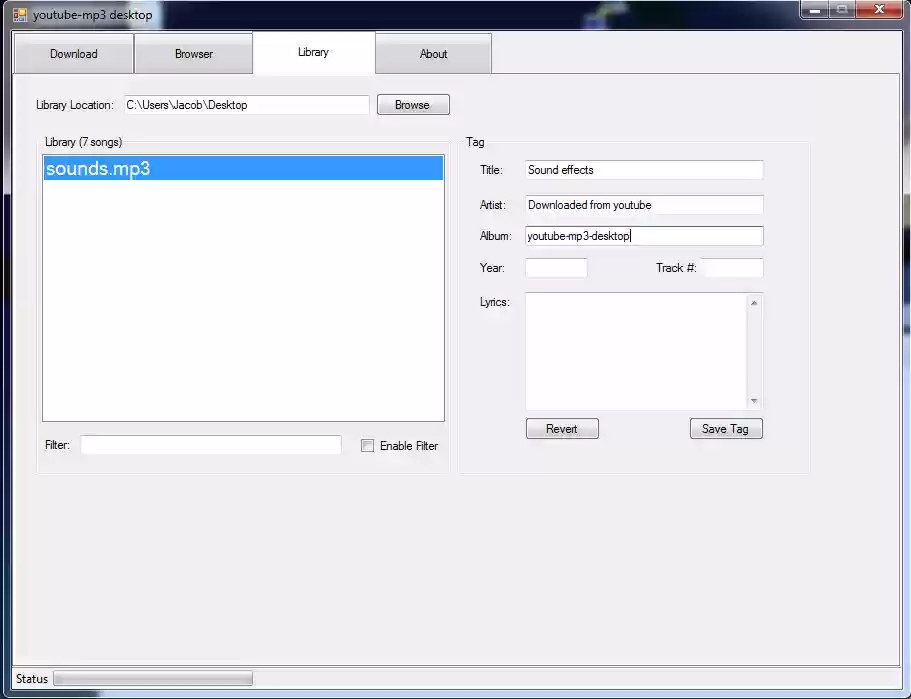Click the Artist field
The image size is (911, 699).
pos(643,205)
